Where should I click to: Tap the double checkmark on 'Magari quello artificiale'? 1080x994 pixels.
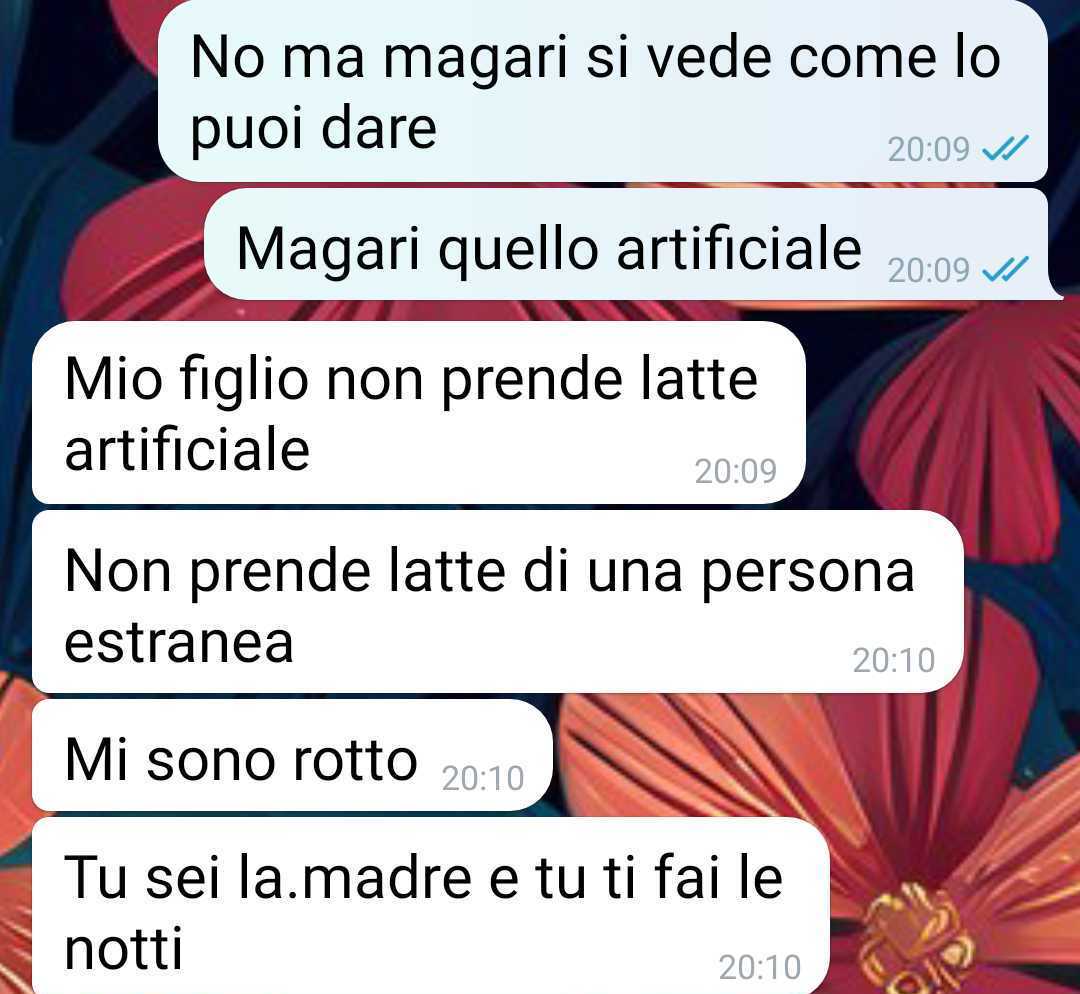(x=1005, y=269)
